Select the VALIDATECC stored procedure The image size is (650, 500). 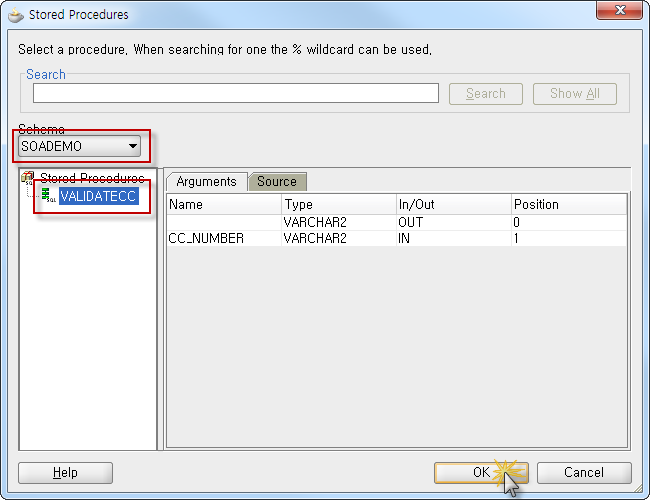coord(98,196)
